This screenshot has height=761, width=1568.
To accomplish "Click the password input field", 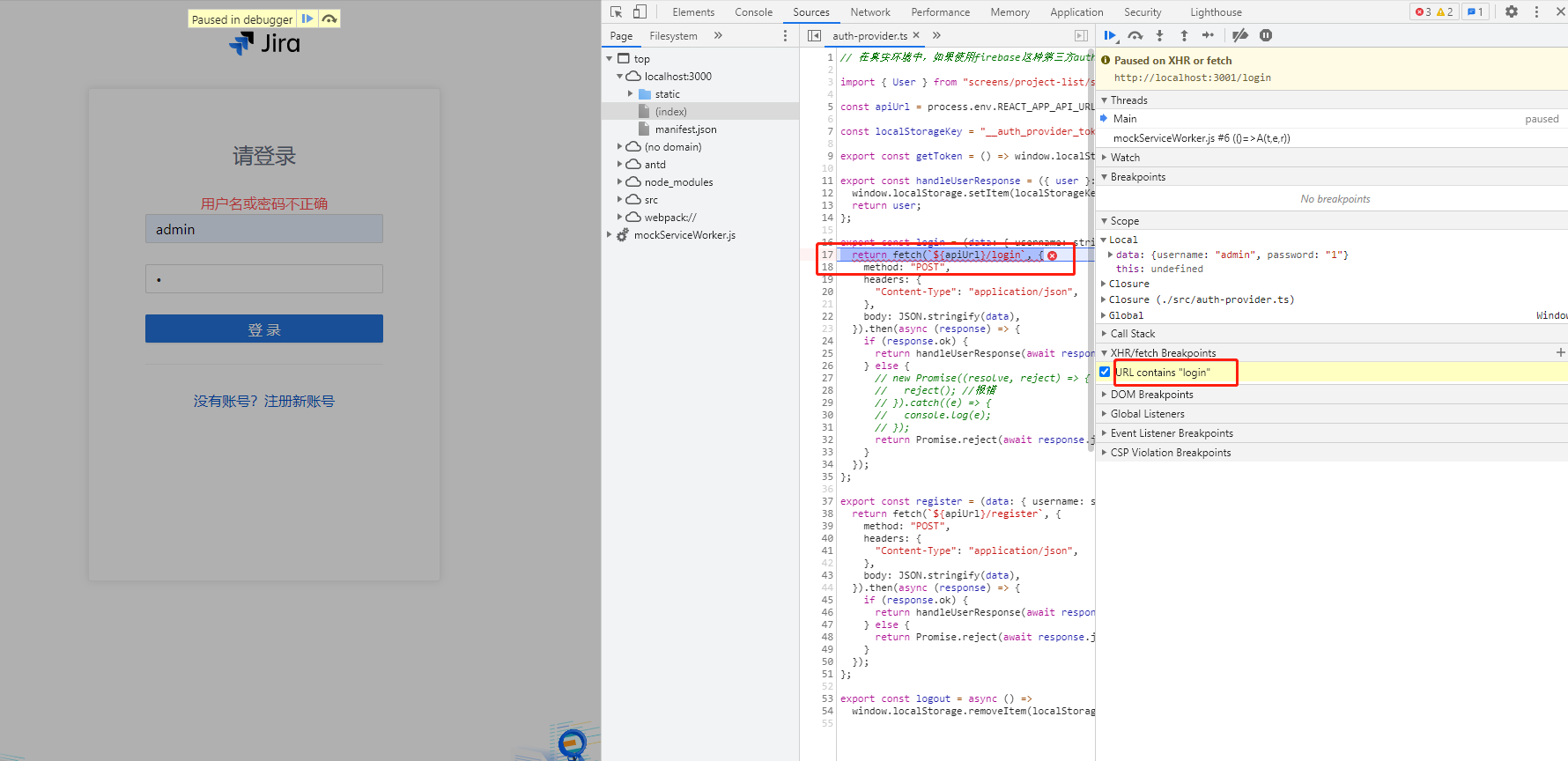I will pos(264,278).
